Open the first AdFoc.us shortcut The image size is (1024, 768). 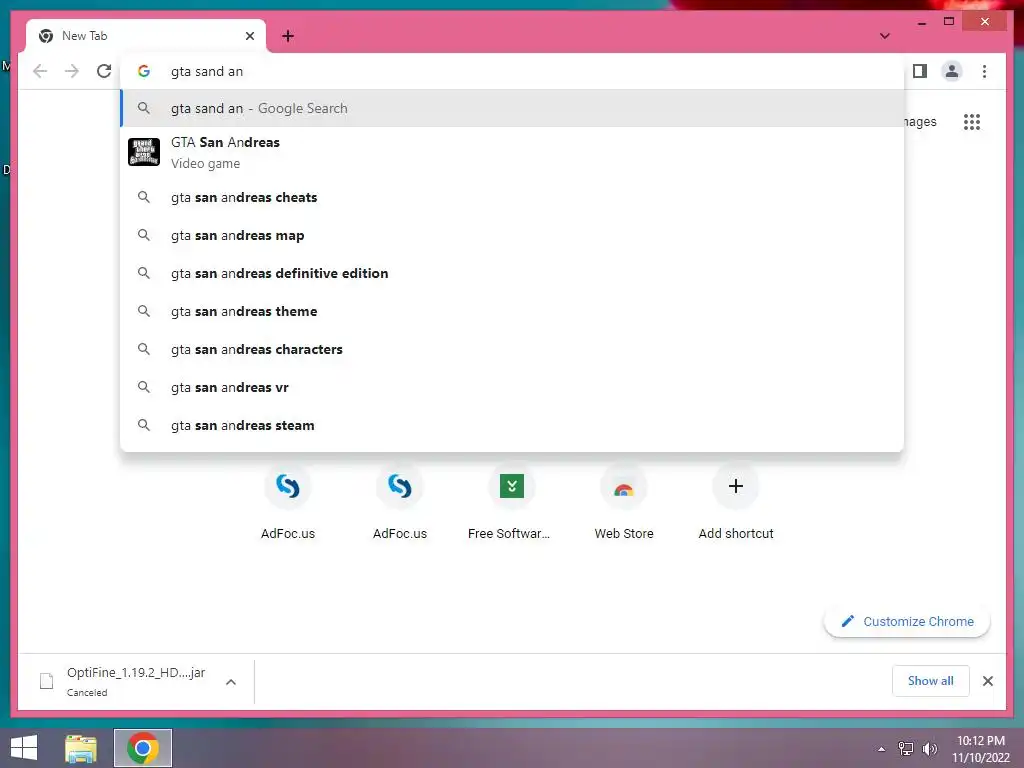(288, 502)
